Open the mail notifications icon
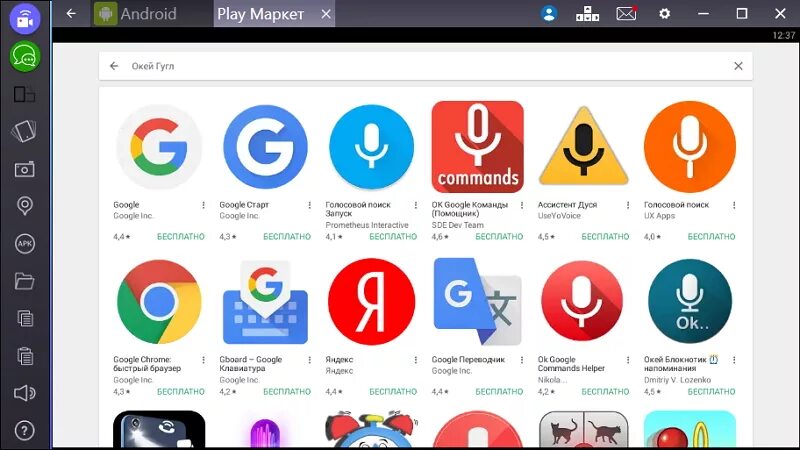800x450 pixels. [x=626, y=13]
